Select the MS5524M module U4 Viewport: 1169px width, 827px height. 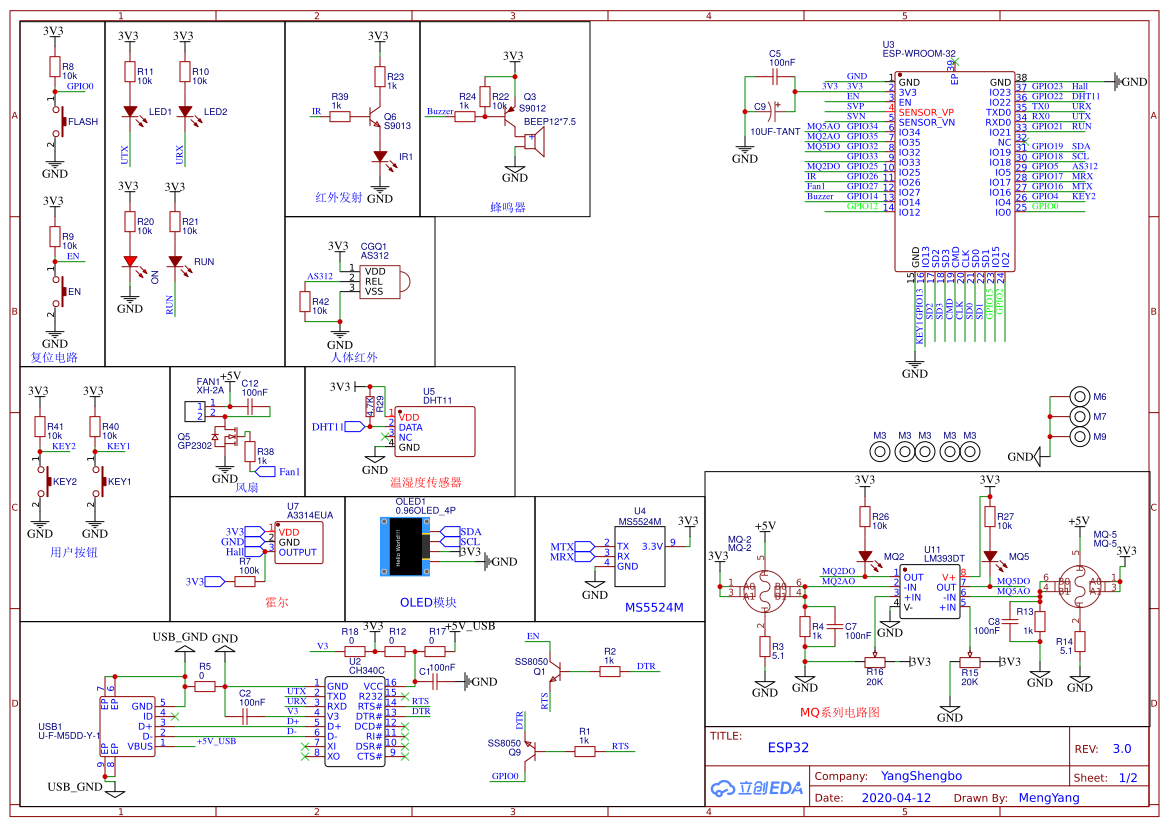(x=640, y=556)
